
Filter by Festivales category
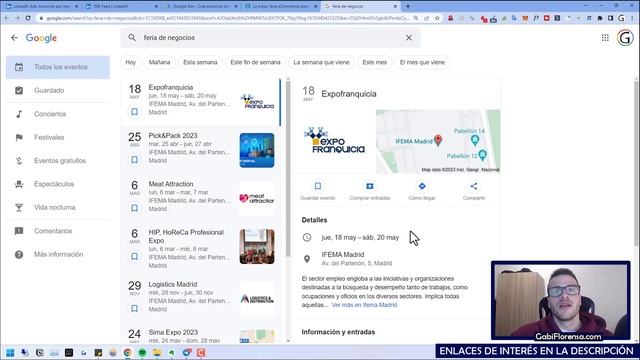pos(58,137)
